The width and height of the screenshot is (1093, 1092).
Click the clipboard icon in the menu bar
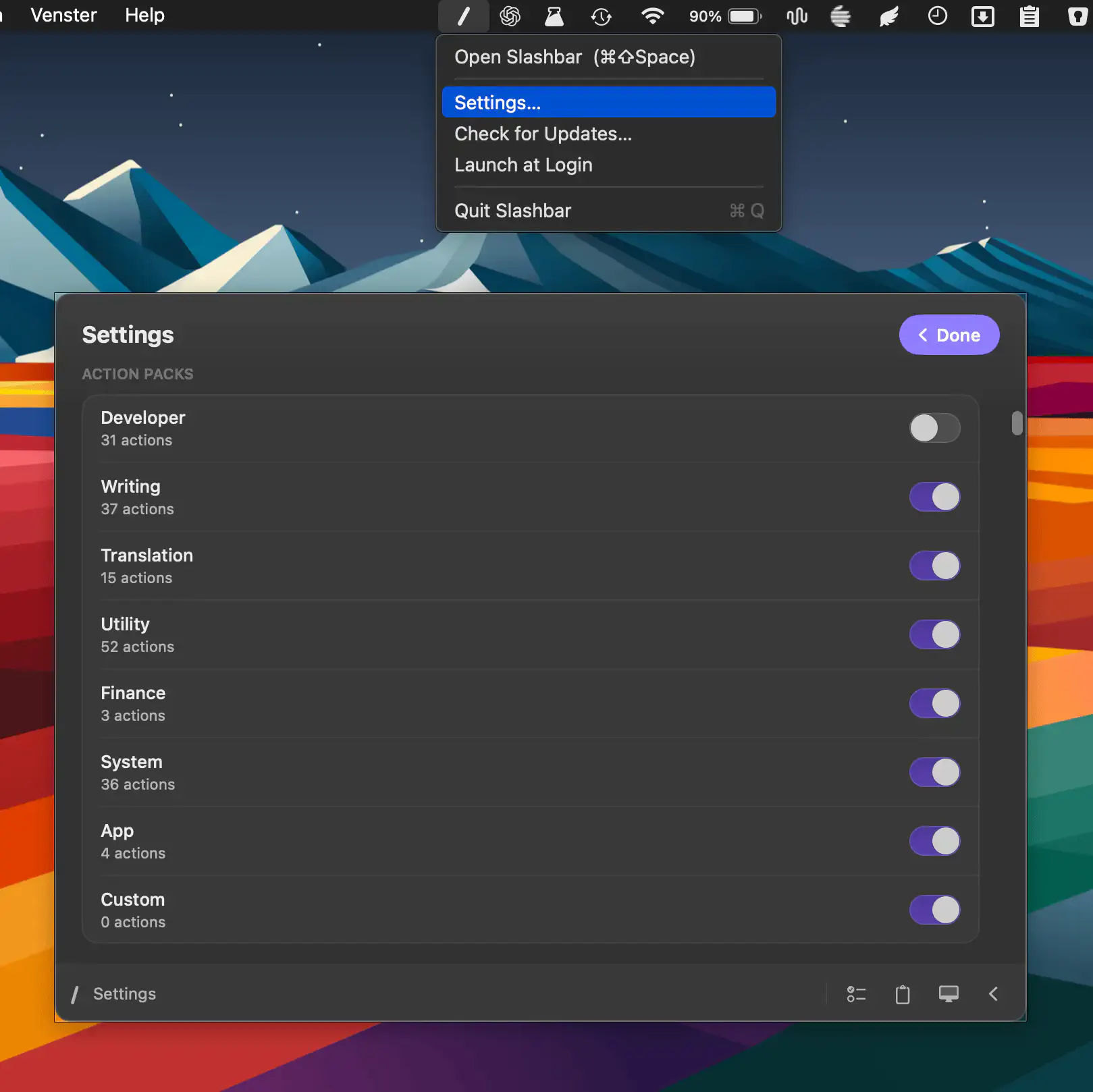(x=1030, y=16)
